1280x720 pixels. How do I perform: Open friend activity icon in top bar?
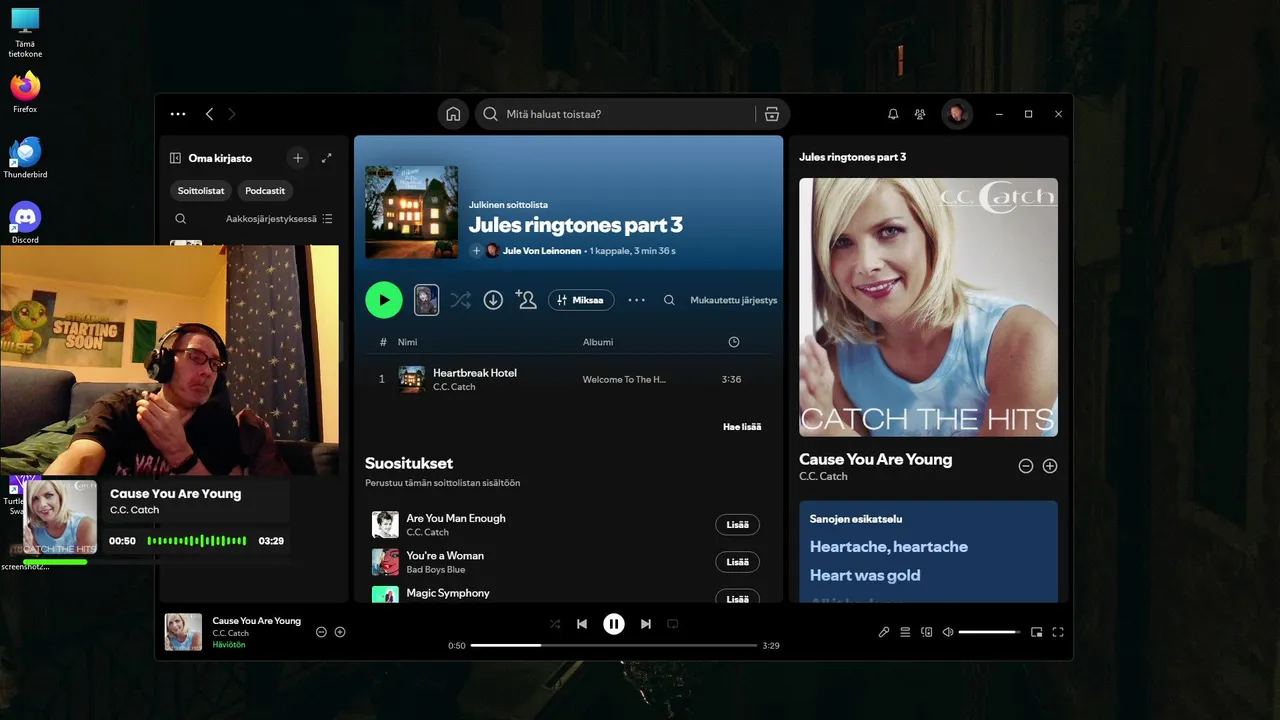[920, 114]
